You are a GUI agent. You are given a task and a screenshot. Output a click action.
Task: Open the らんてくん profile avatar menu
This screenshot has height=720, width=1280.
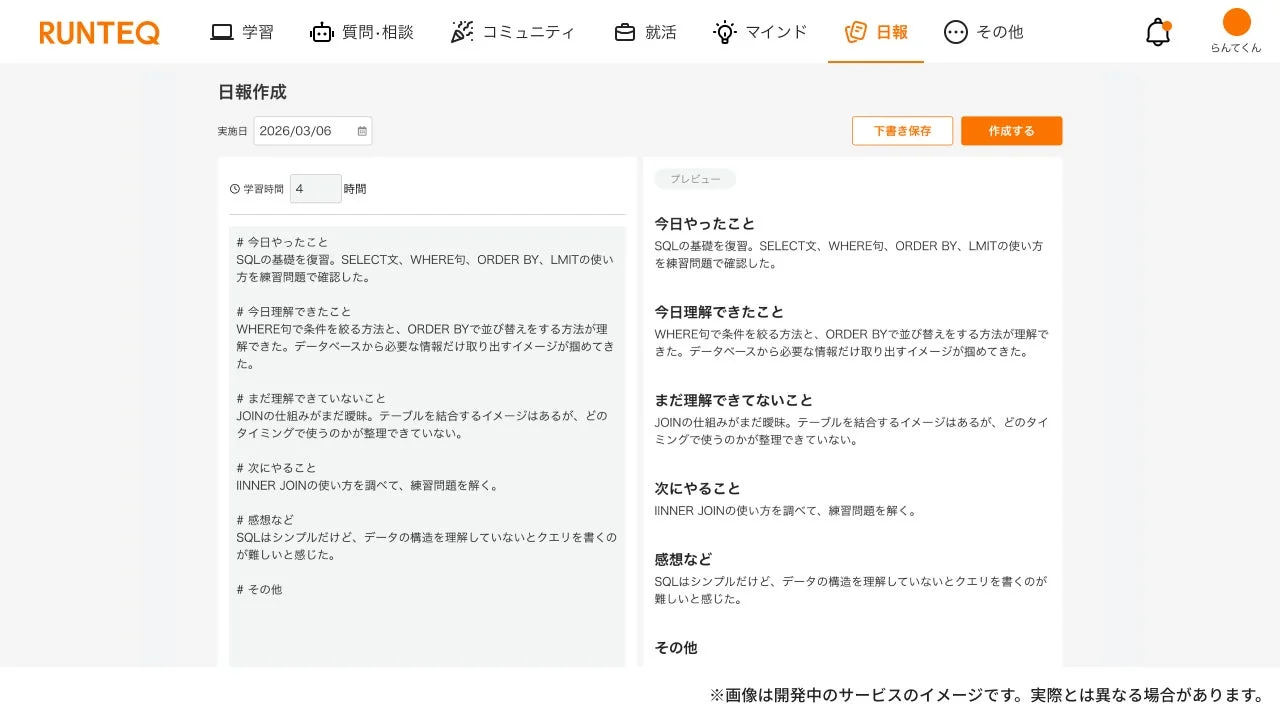(x=1237, y=22)
